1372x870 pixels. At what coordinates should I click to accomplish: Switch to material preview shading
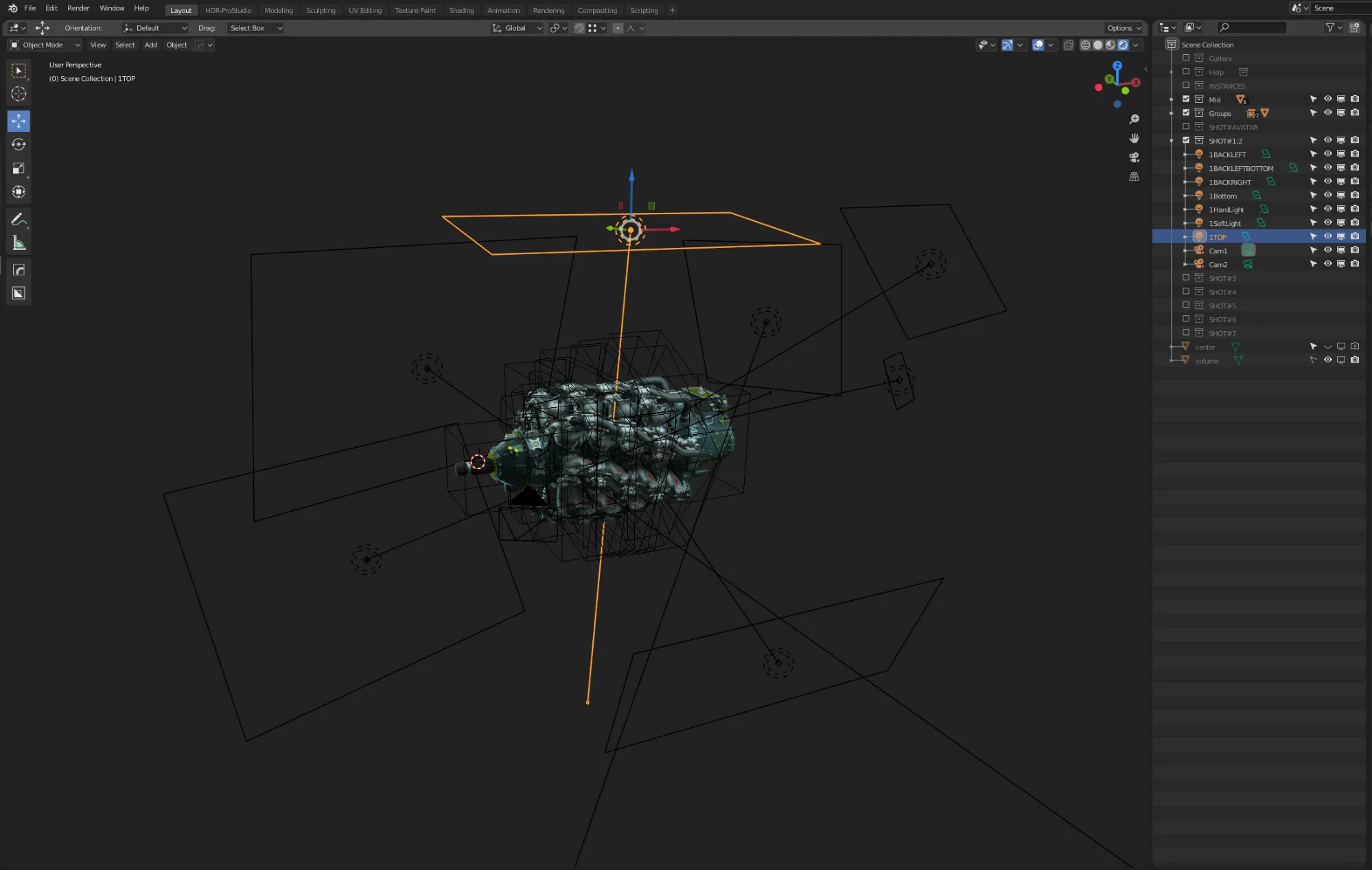[x=1110, y=45]
